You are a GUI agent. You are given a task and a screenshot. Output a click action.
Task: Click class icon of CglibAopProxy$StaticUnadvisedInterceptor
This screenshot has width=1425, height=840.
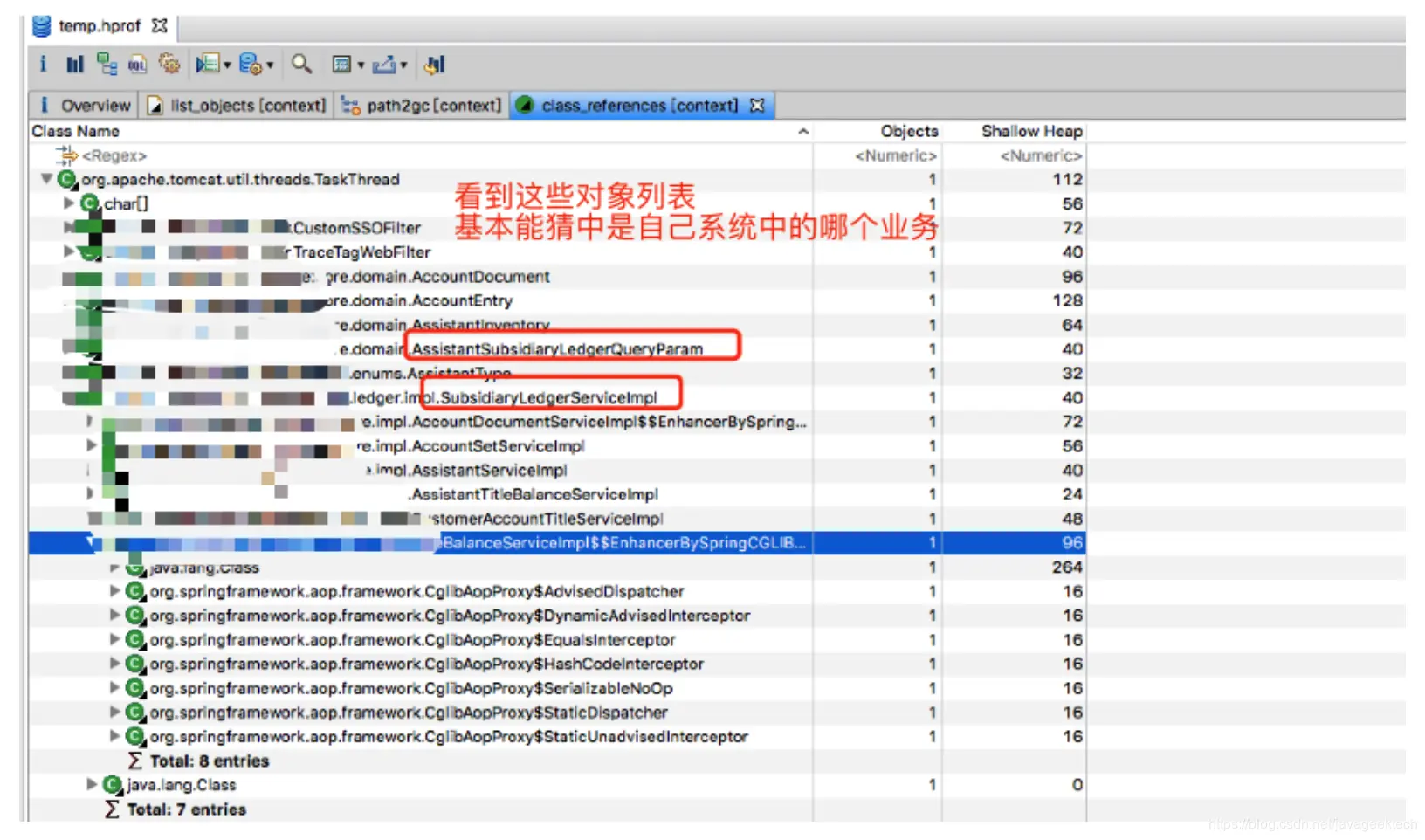[134, 736]
